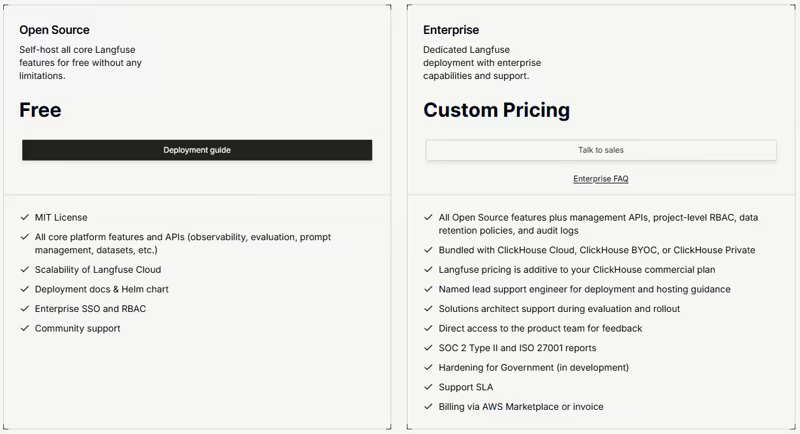Select the Open Source plan heading
This screenshot has height=434, width=800.
(x=54, y=30)
